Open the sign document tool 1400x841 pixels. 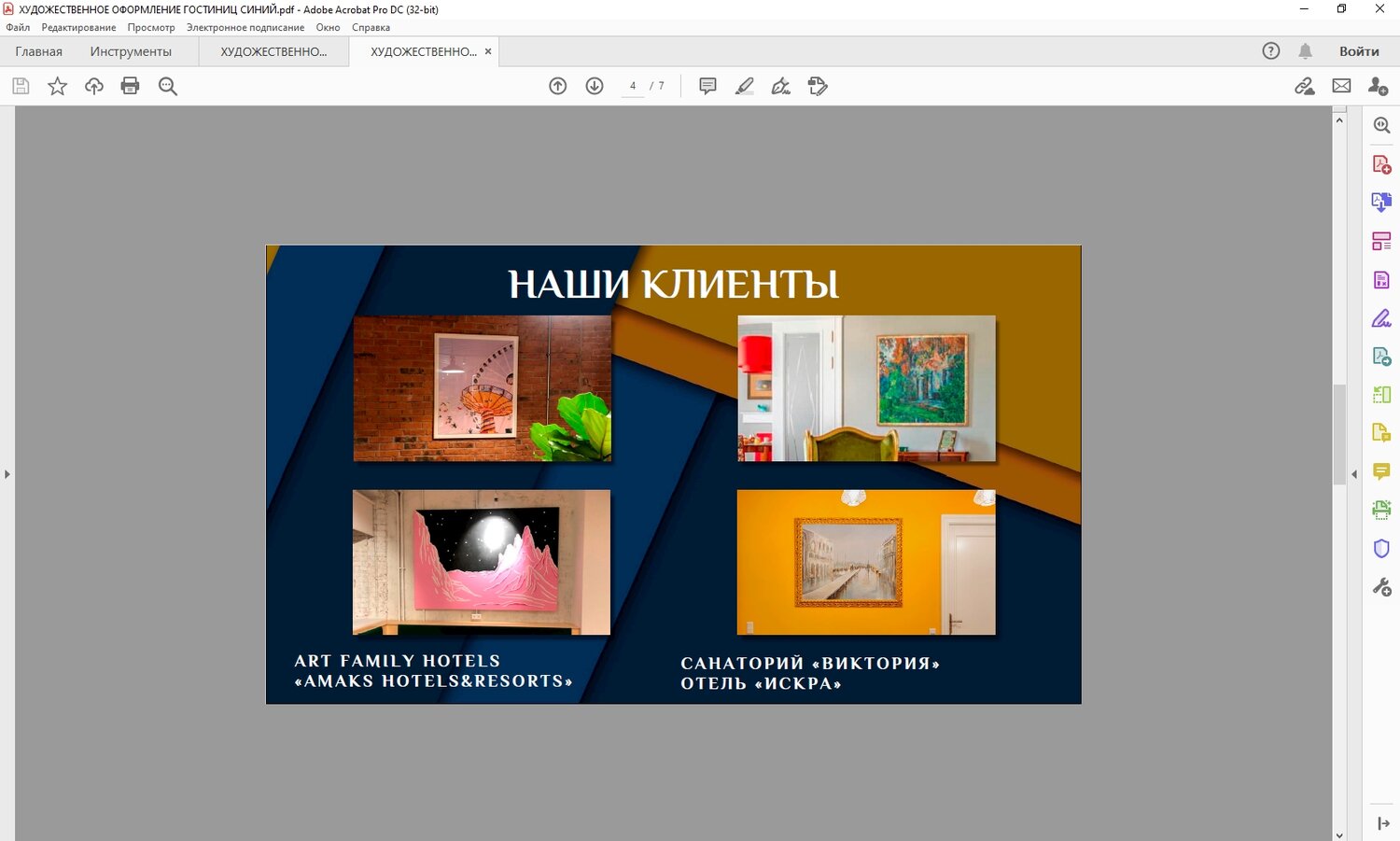(781, 86)
